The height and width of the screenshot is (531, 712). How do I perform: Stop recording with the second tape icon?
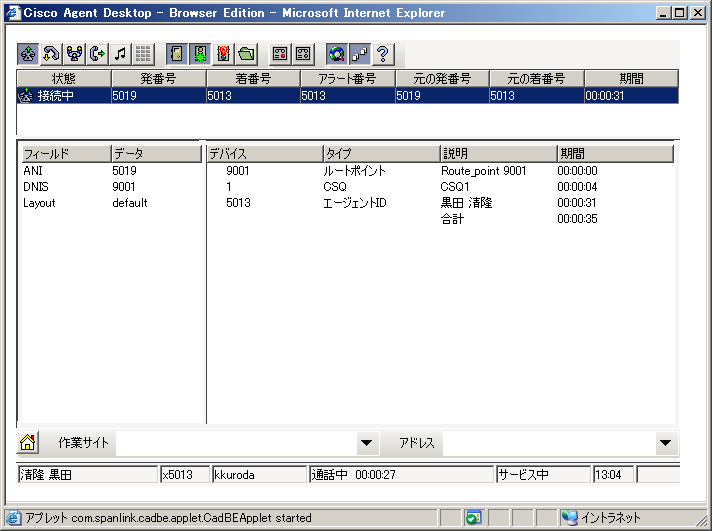303,54
